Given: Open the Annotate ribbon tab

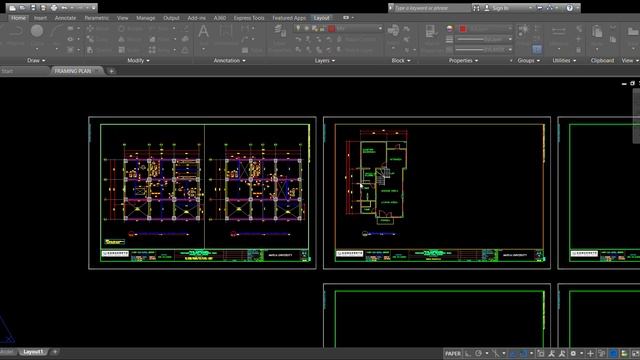Looking at the screenshot, I should point(65,18).
